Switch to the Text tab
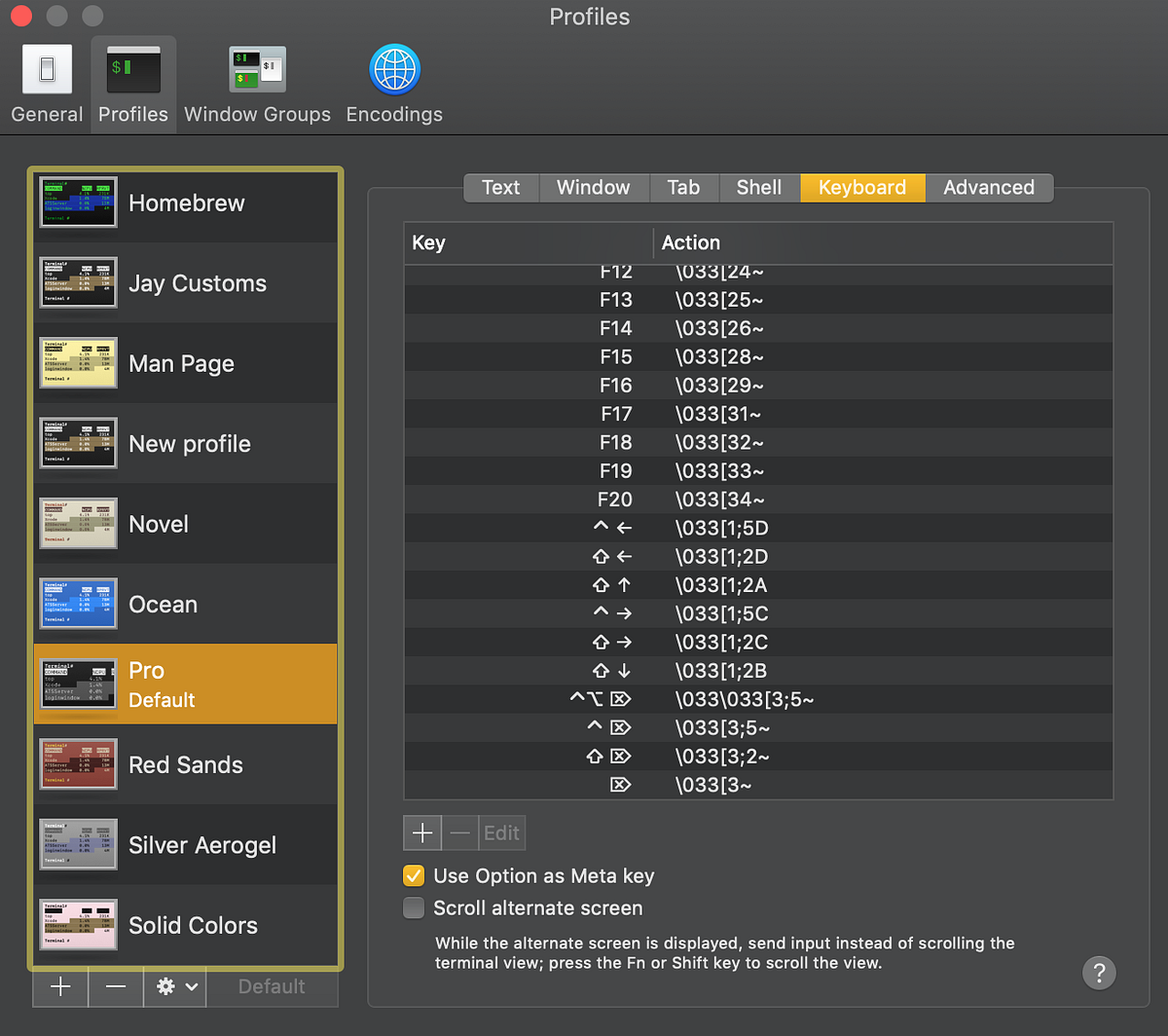The image size is (1168, 1036). point(500,187)
